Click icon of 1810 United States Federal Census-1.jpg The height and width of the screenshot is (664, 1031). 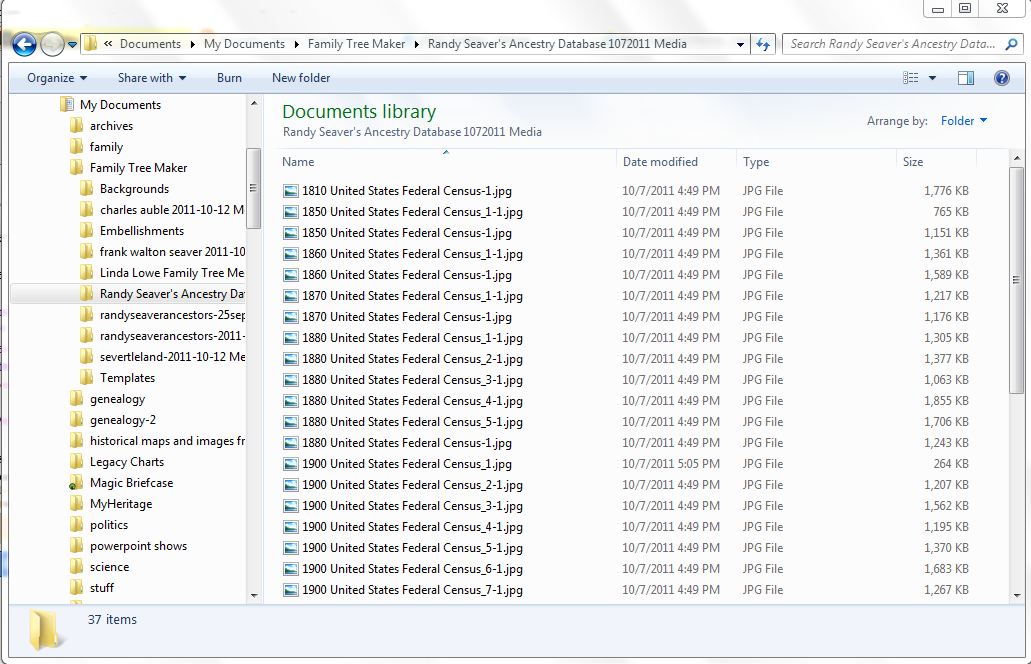[x=290, y=191]
